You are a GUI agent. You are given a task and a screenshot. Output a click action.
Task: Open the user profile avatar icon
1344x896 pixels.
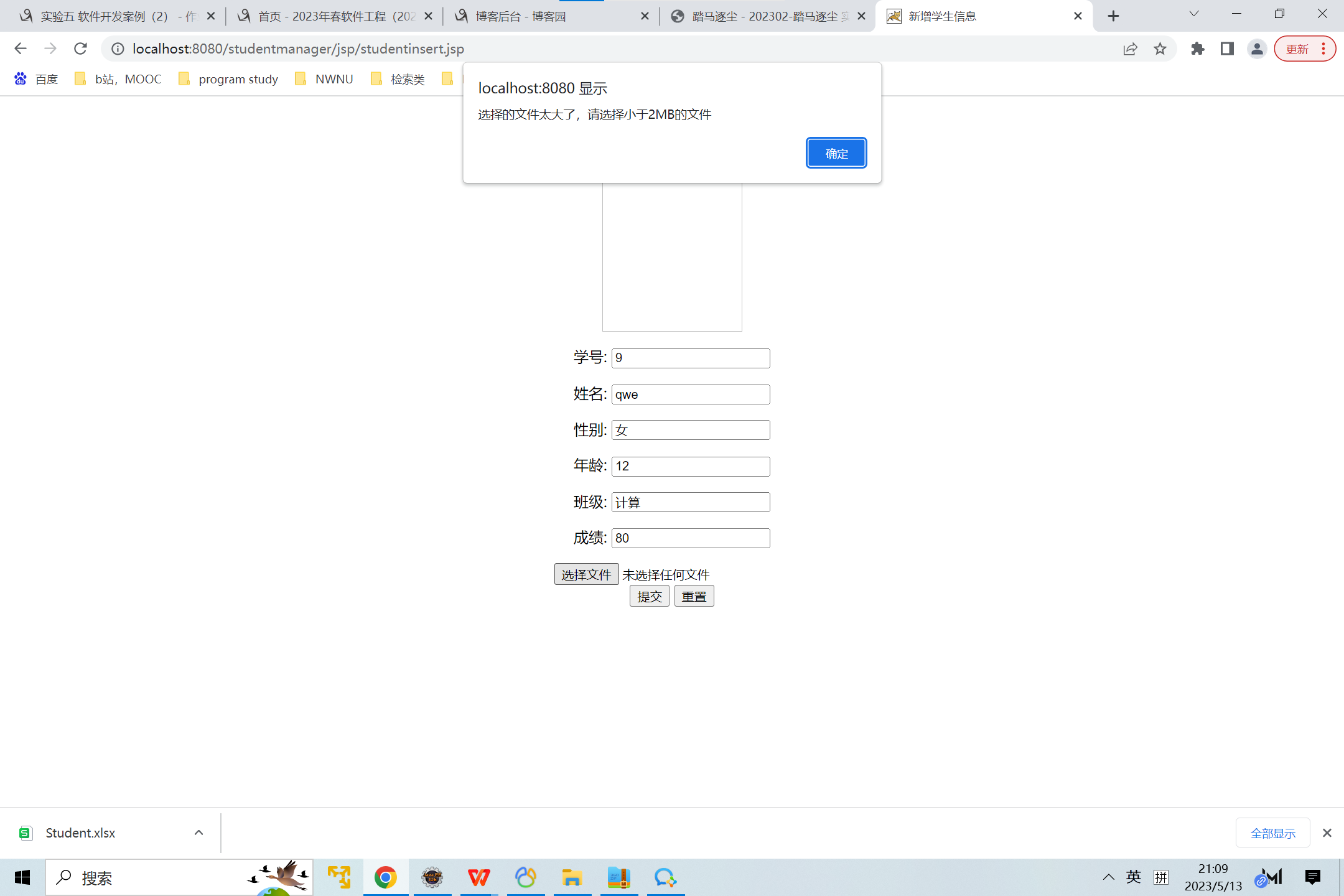coord(1257,49)
